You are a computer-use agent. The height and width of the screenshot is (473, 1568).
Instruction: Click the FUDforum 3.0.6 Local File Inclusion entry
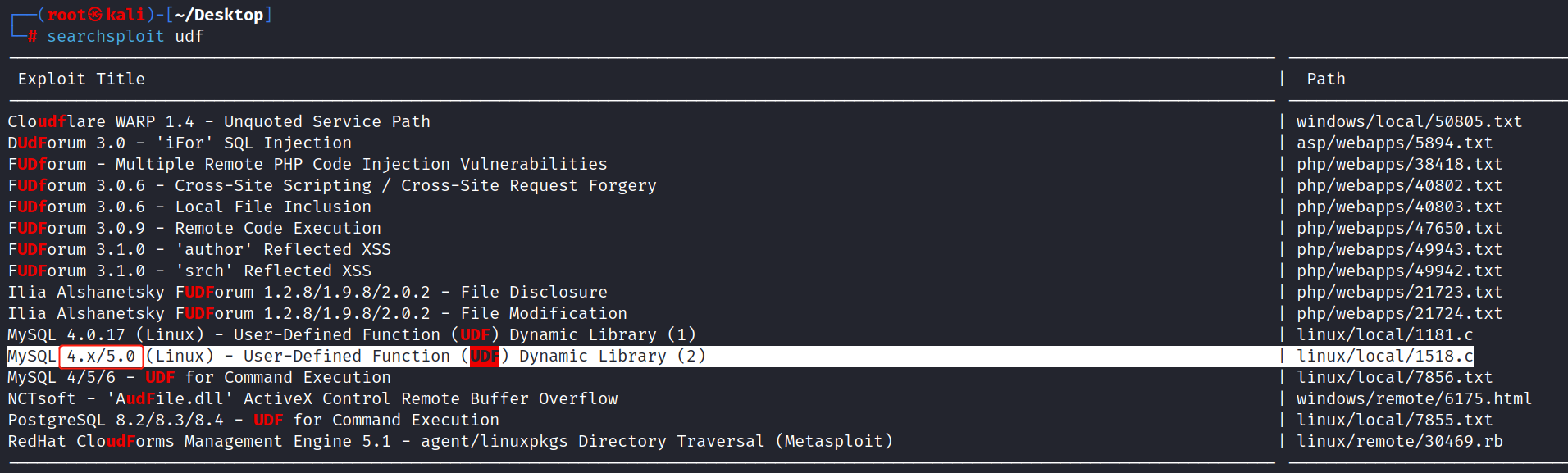coord(189,207)
